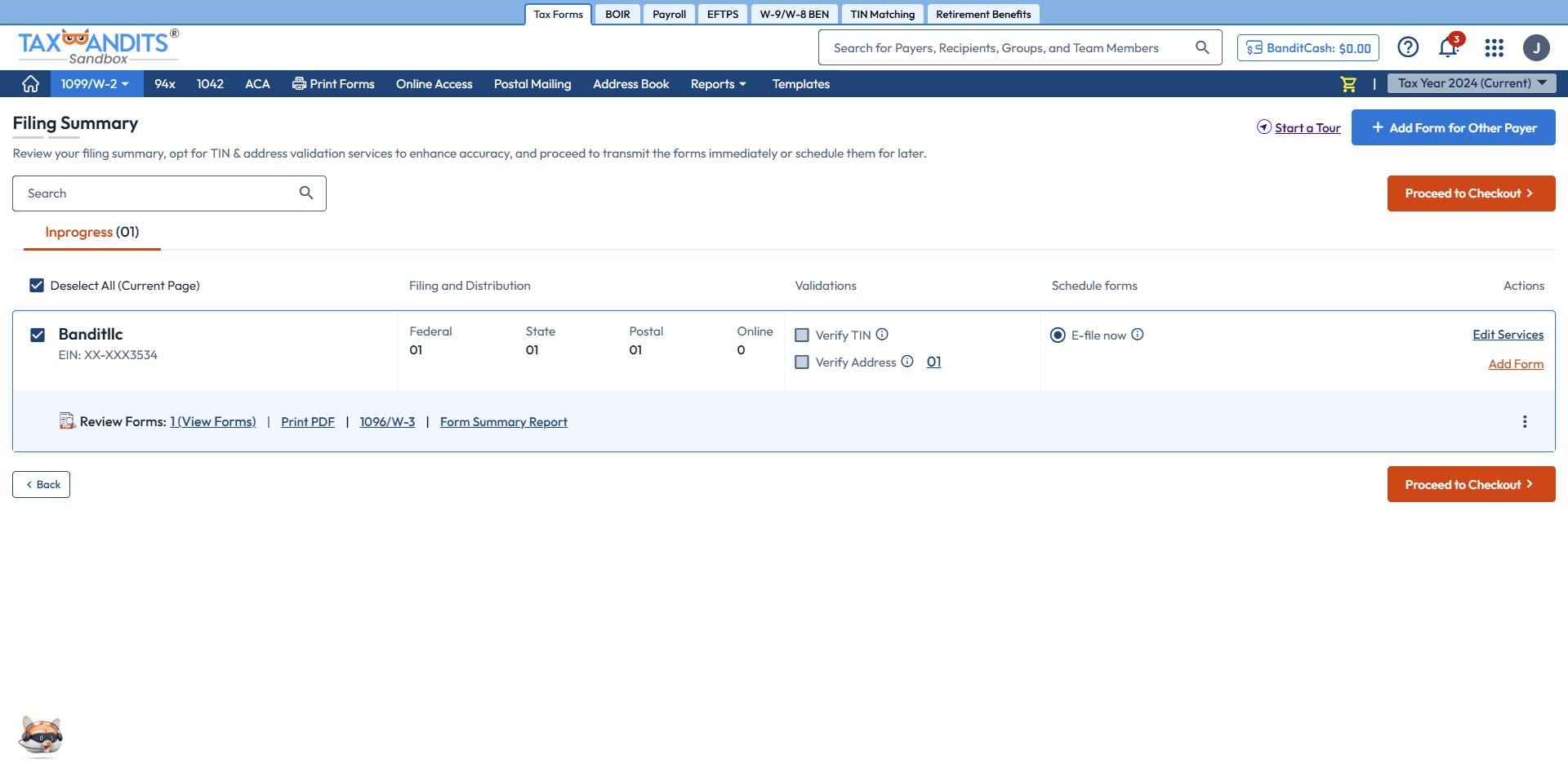Click the top Proceed to Checkout button
Viewport: 1568px width, 778px height.
click(x=1470, y=193)
